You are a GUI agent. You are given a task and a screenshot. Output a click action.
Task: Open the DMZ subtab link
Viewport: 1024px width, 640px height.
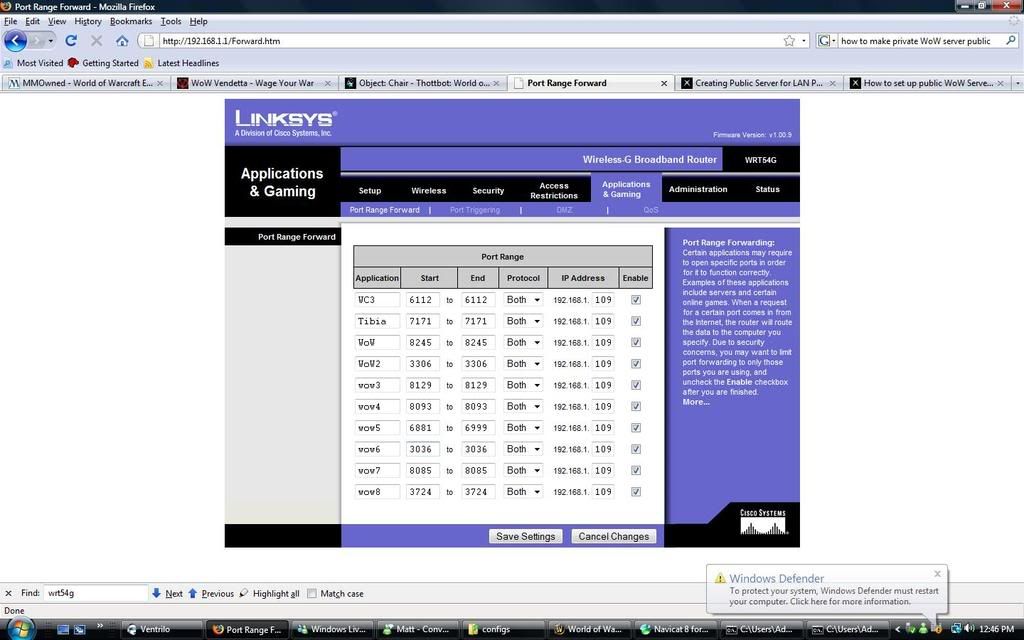564,210
